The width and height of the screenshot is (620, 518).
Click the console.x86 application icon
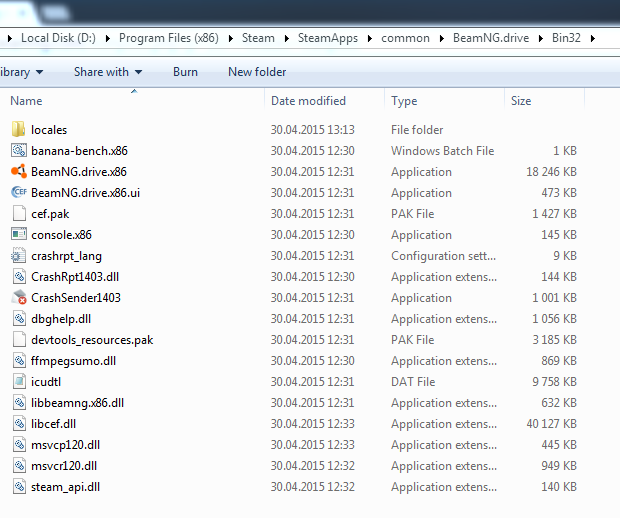19,234
